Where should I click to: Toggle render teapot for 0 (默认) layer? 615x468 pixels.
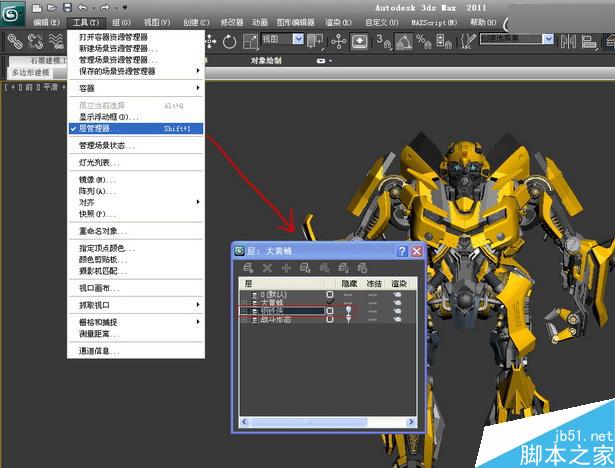(x=397, y=294)
